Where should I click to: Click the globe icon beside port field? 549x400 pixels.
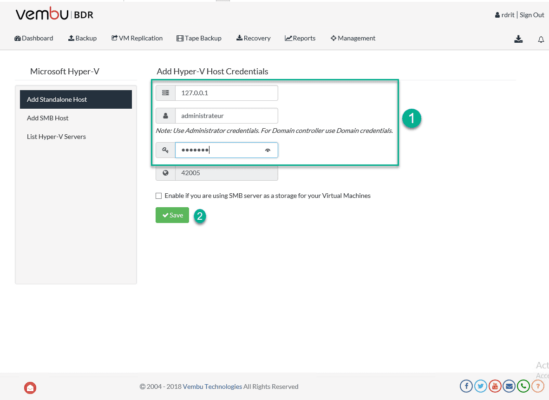pyautogui.click(x=166, y=173)
